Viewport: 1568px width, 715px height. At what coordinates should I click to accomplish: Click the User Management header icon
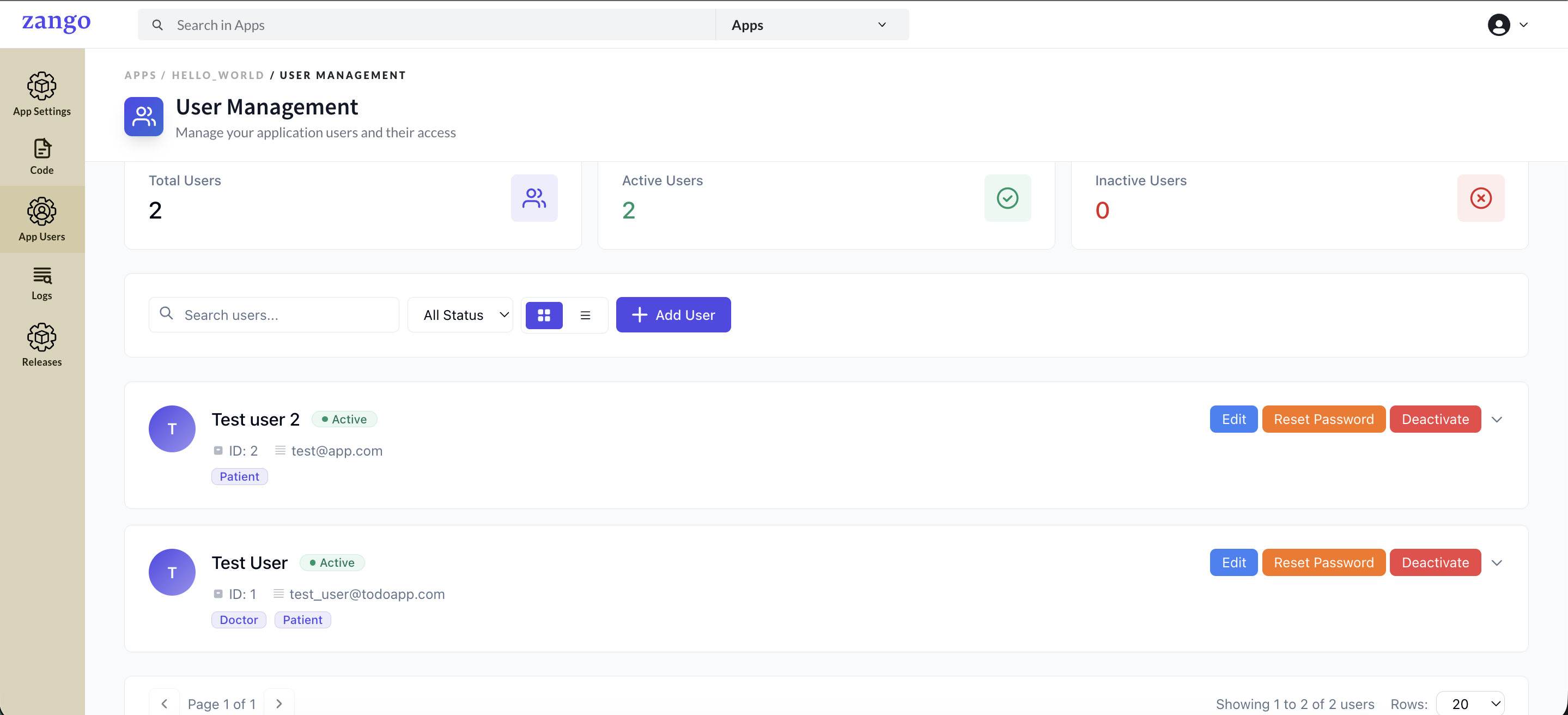pyautogui.click(x=144, y=116)
